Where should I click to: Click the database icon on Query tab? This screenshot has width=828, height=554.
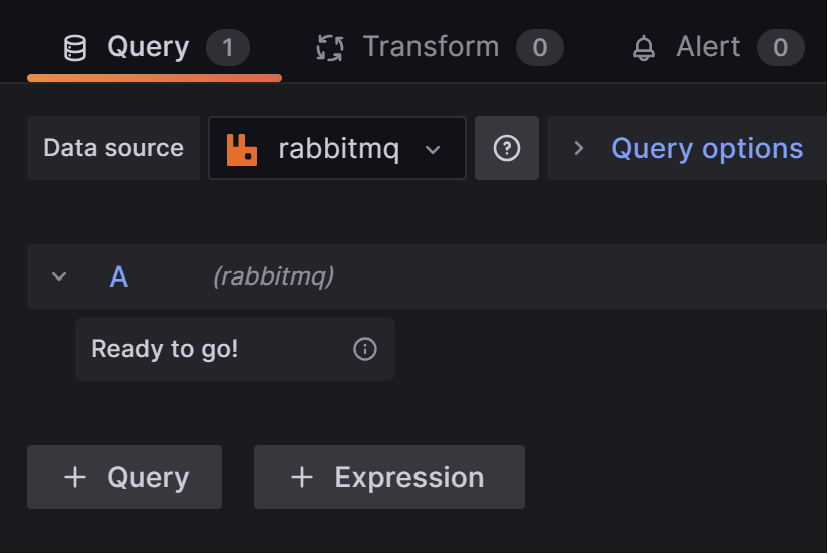pyautogui.click(x=74, y=48)
